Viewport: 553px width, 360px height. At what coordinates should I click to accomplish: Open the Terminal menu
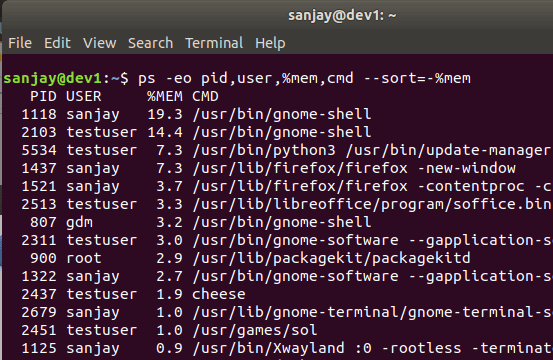point(214,43)
